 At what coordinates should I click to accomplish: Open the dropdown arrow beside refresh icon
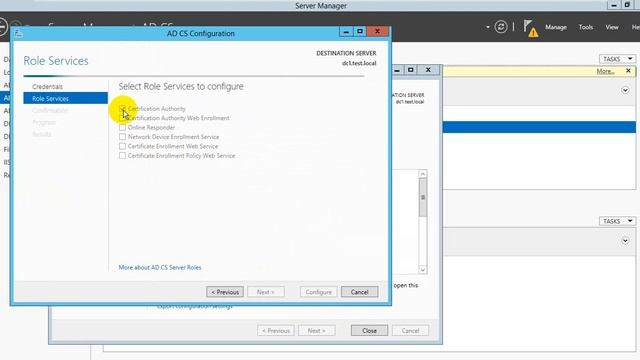(488, 27)
